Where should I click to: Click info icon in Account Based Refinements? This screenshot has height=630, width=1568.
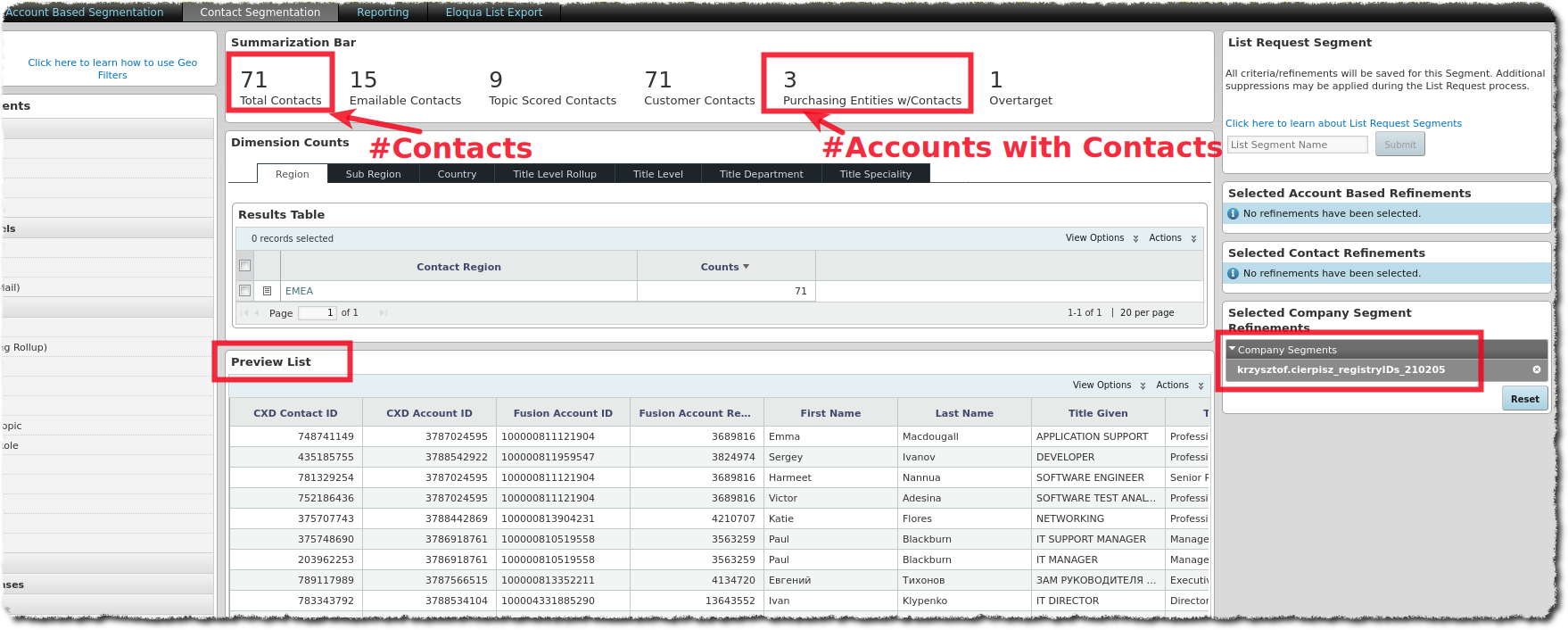1233,214
